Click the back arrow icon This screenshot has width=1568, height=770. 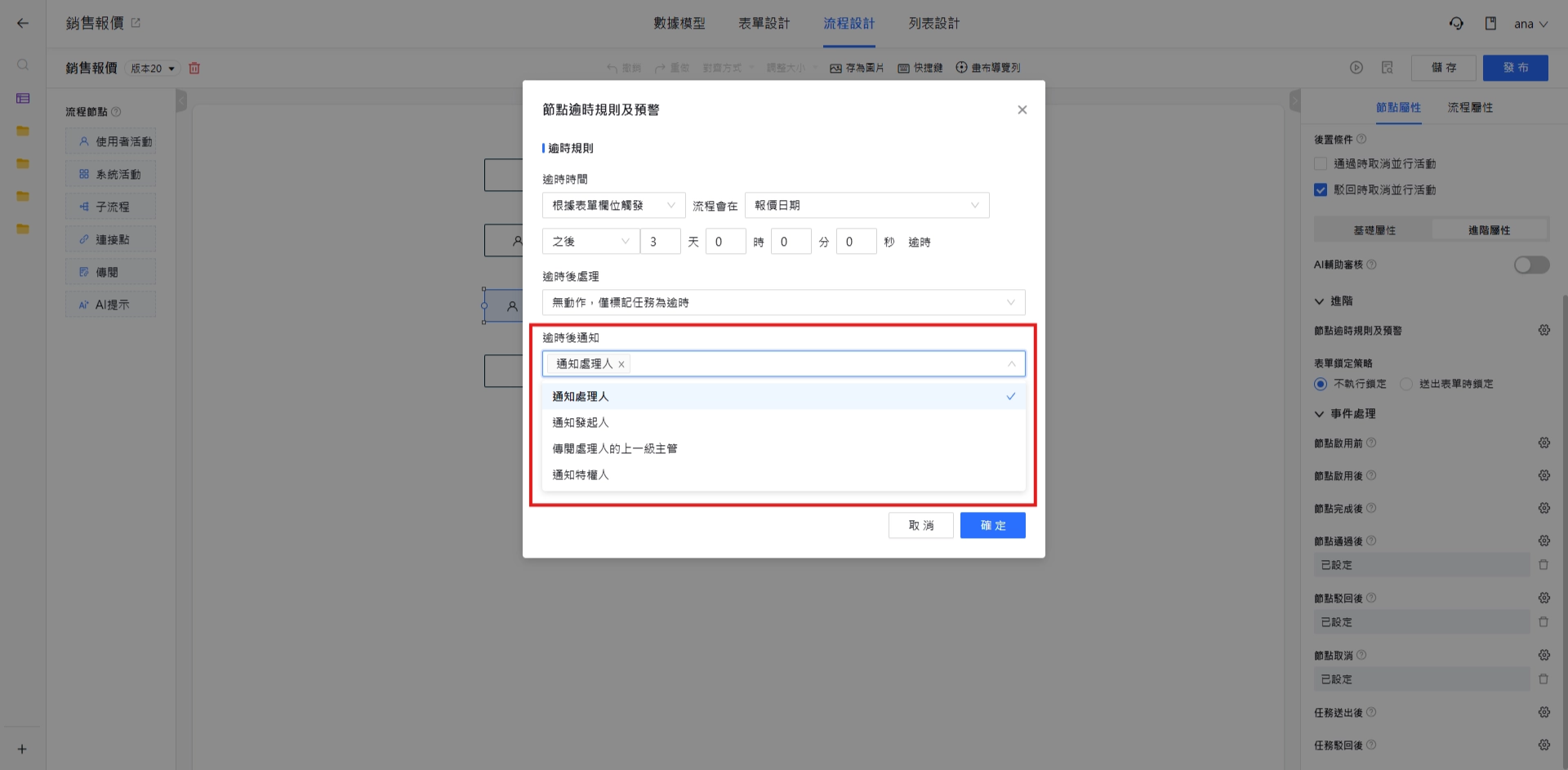pos(23,24)
